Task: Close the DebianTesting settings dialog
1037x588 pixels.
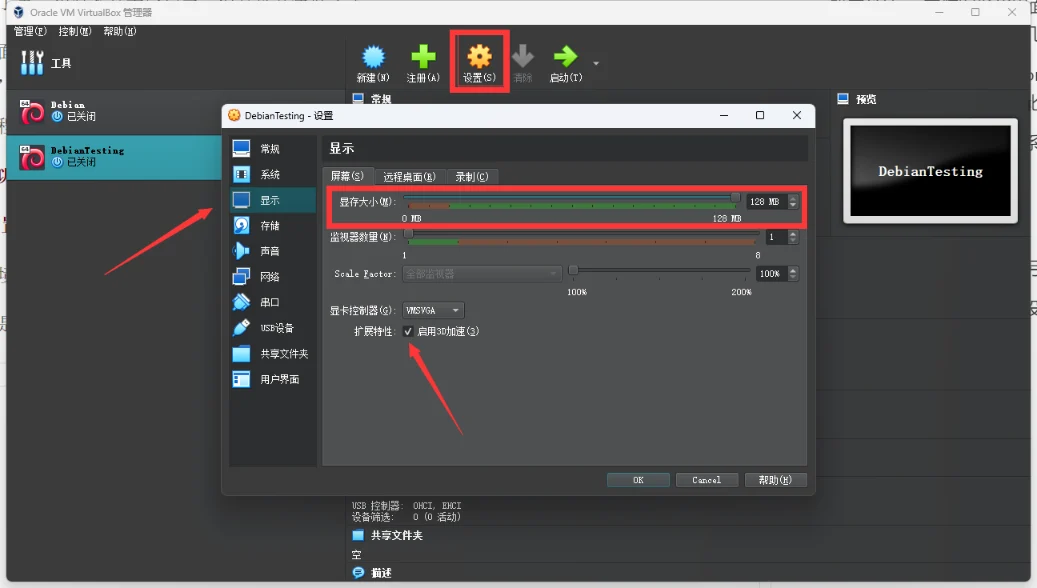Action: [x=797, y=115]
